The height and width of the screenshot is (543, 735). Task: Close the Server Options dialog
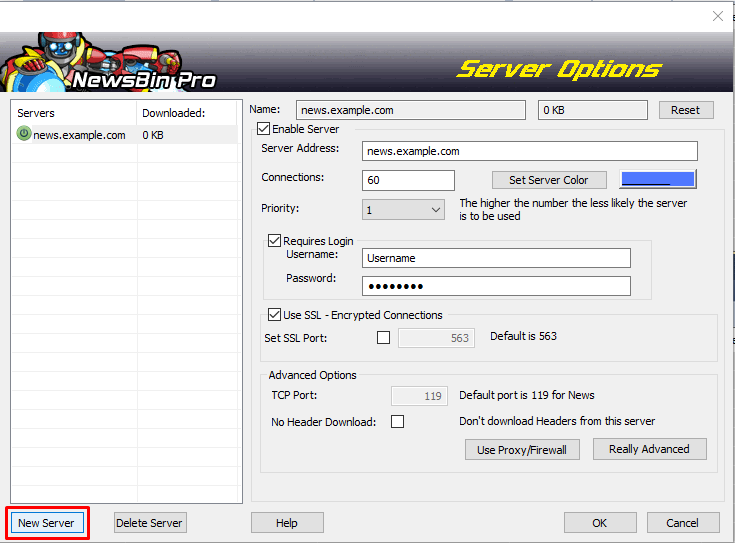tap(718, 16)
